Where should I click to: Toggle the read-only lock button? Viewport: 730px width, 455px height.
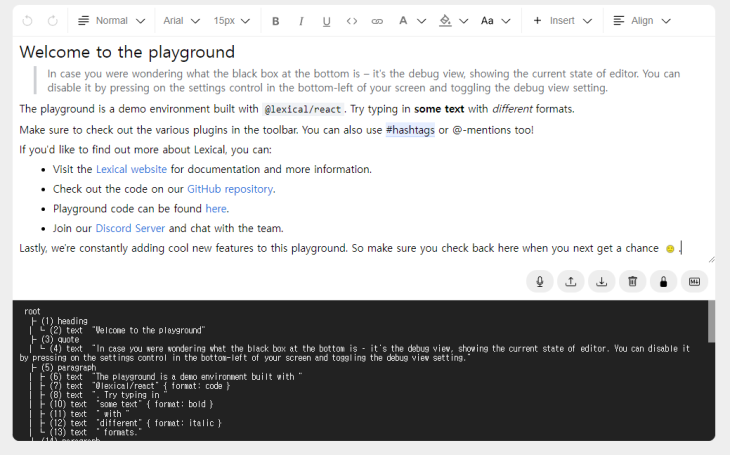pos(663,282)
